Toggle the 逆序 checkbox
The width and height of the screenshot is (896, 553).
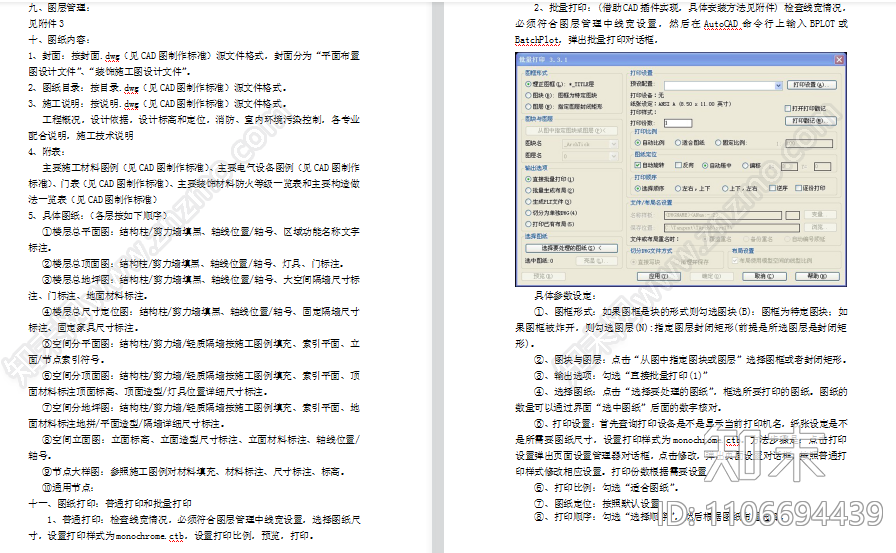click(x=773, y=189)
